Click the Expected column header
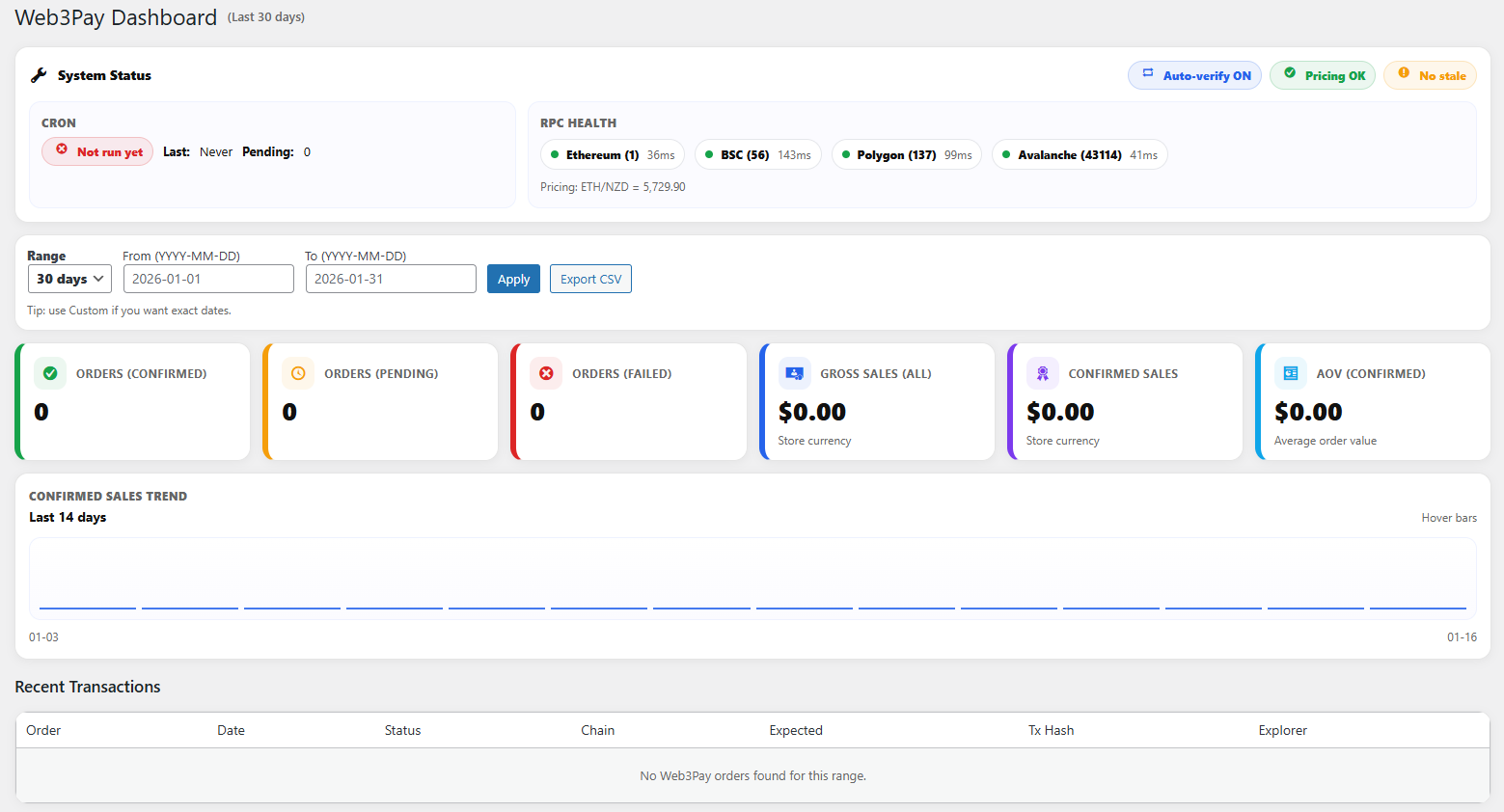 click(796, 730)
